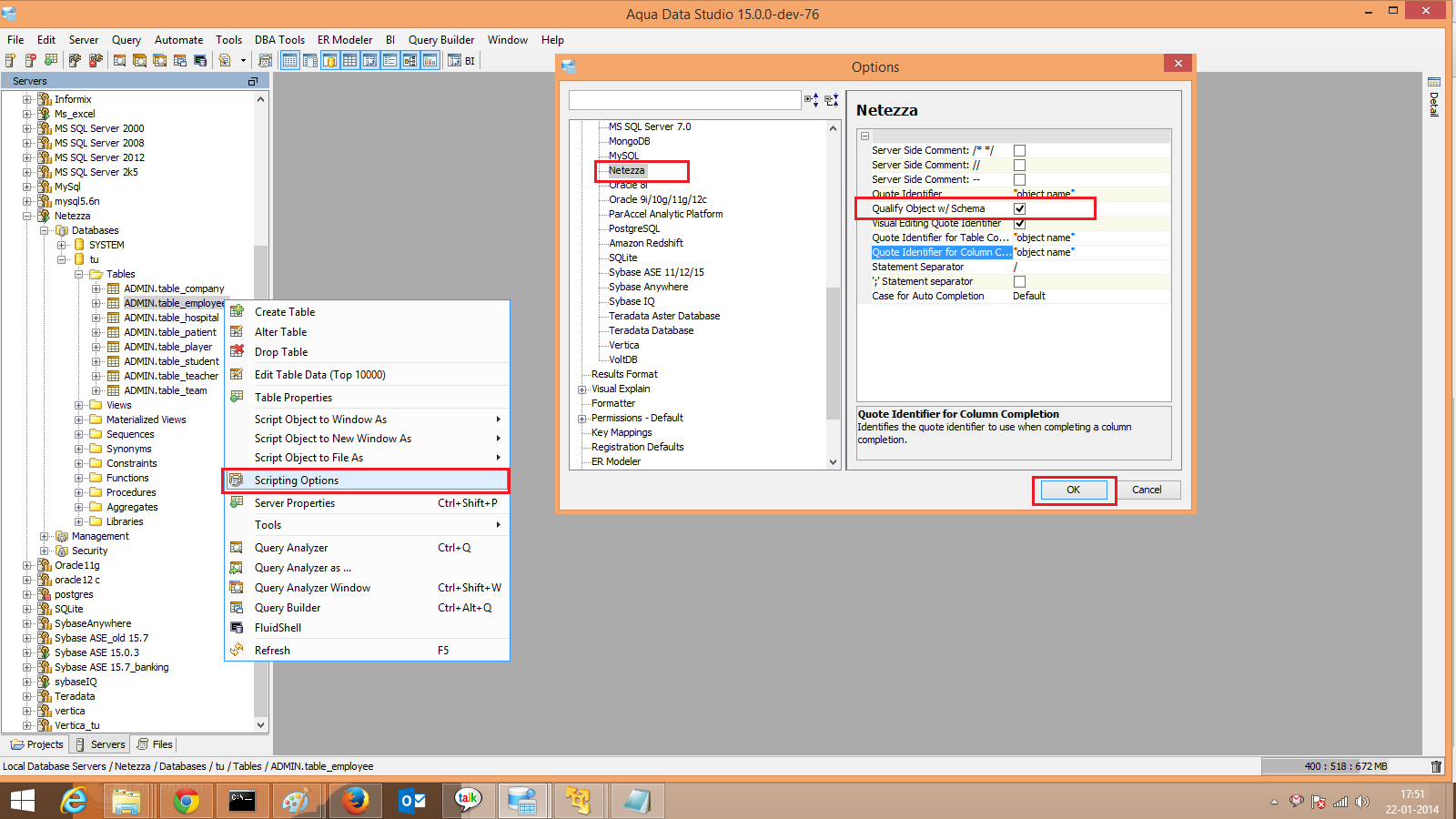Click the Options search input field
This screenshot has height=819, width=1456.
[x=684, y=100]
